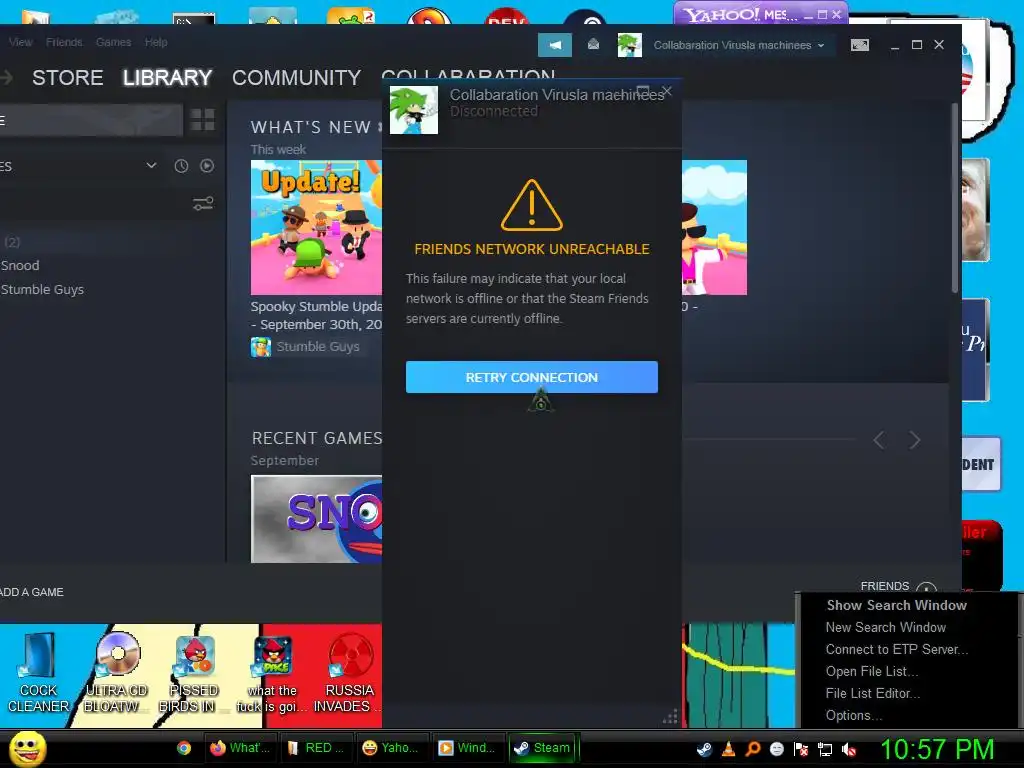Image resolution: width=1024 pixels, height=768 pixels.
Task: Click the network computer tray icon
Action: [x=825, y=750]
